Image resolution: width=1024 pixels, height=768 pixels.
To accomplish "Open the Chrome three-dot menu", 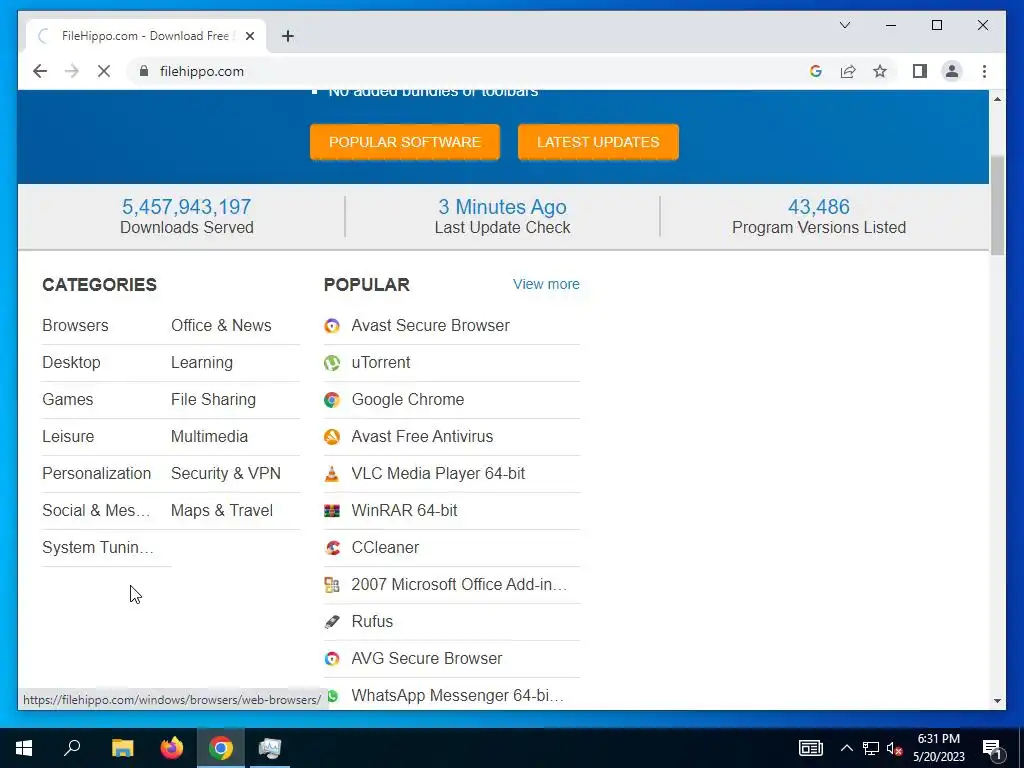I will (984, 71).
